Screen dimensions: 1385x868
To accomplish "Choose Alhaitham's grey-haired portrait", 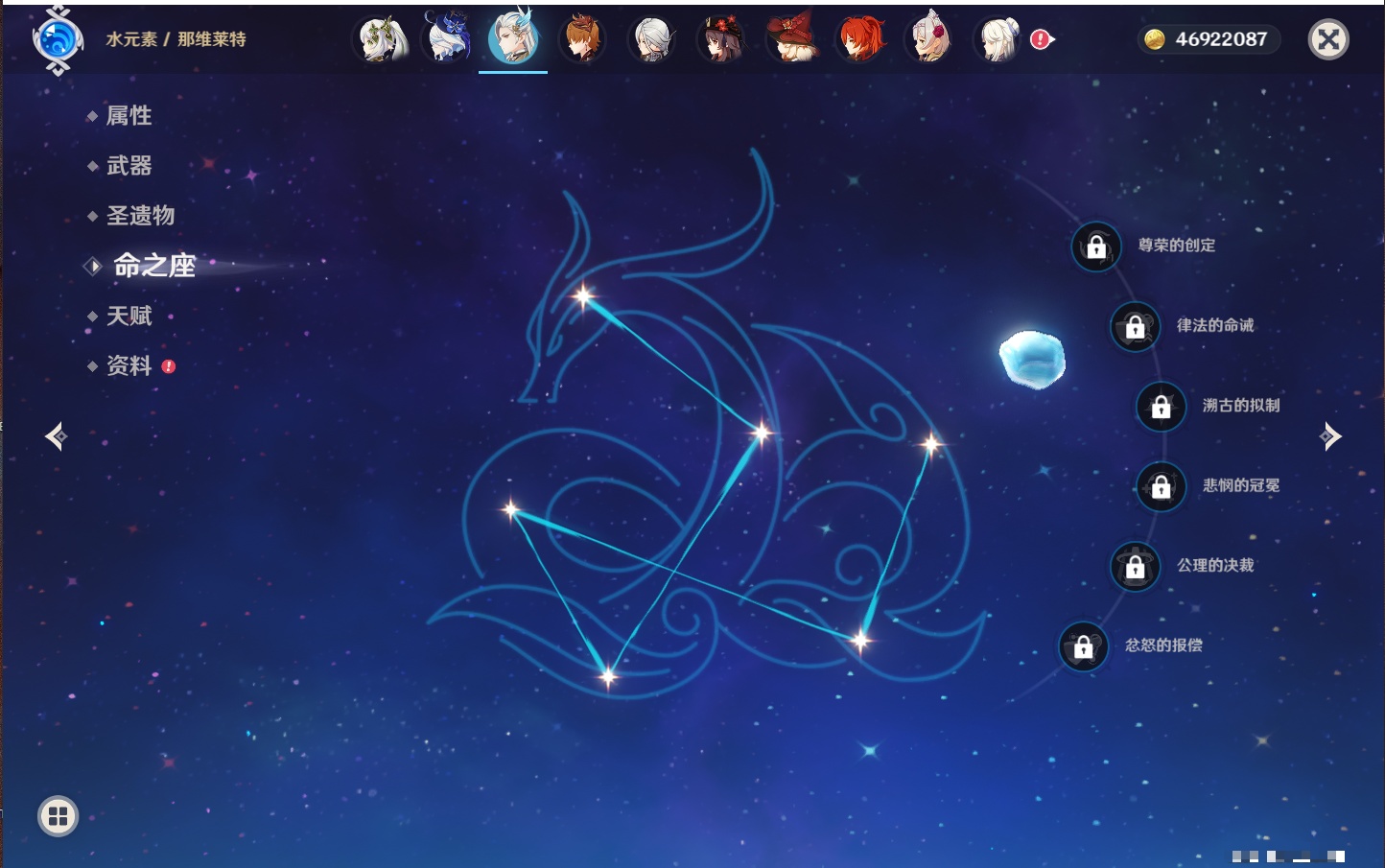I will [651, 39].
